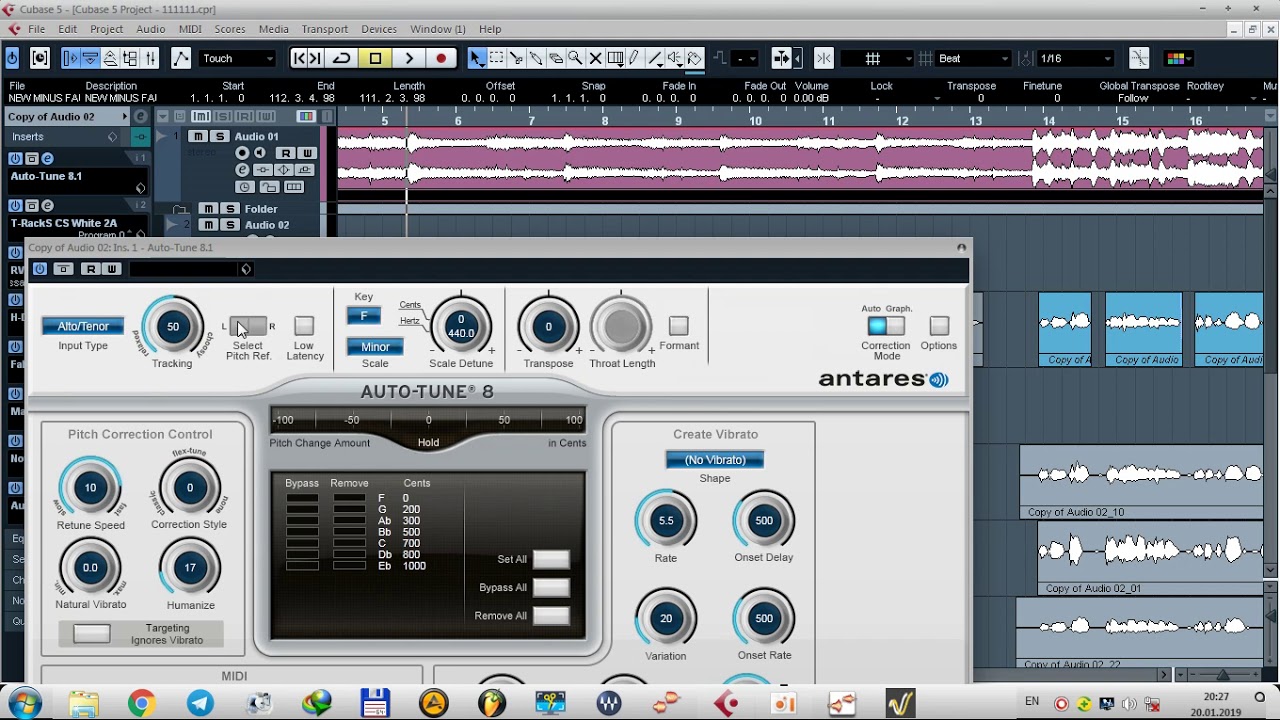Open the Key F selector

click(364, 316)
